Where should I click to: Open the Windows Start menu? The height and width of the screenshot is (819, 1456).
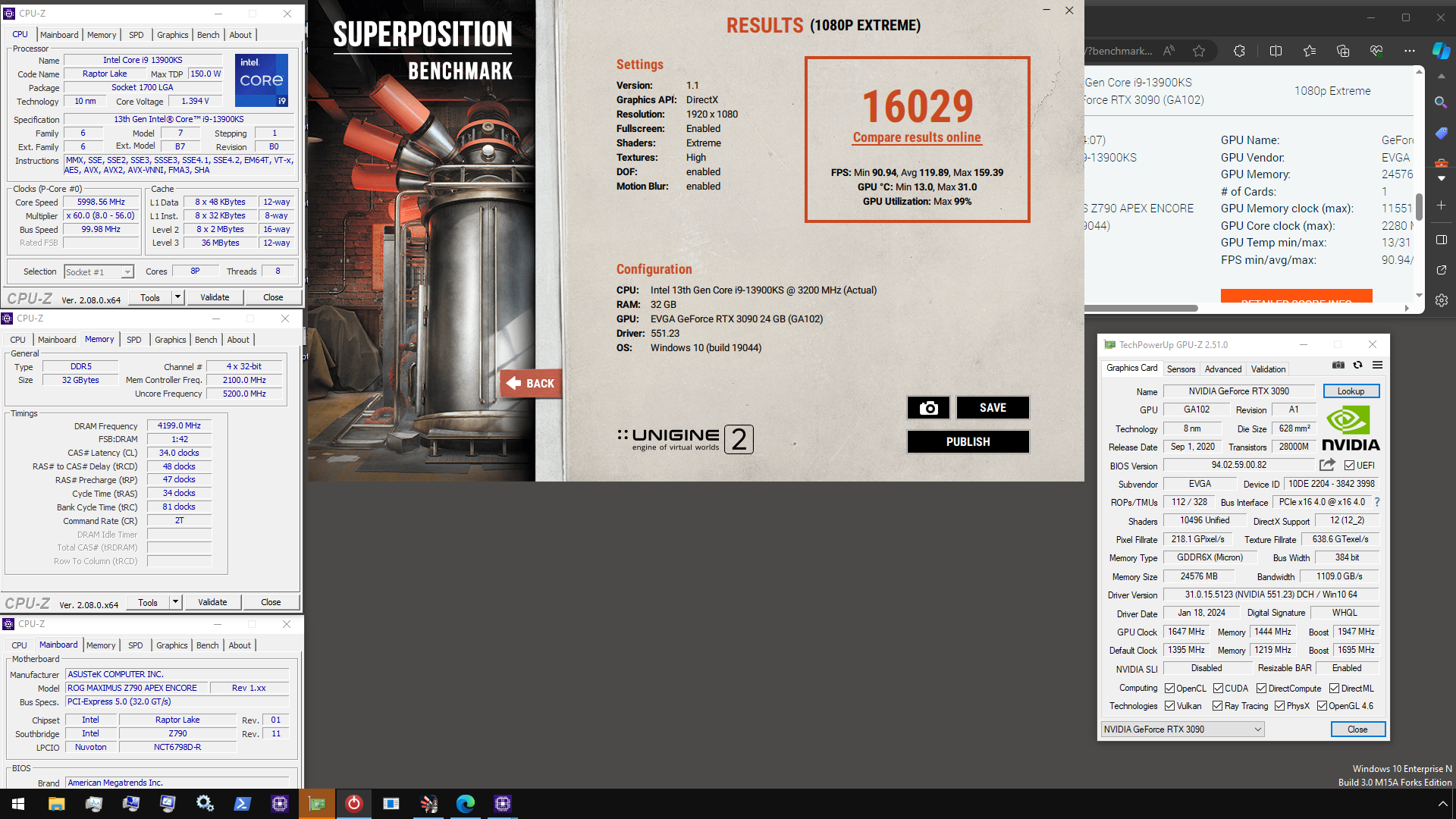coord(18,804)
